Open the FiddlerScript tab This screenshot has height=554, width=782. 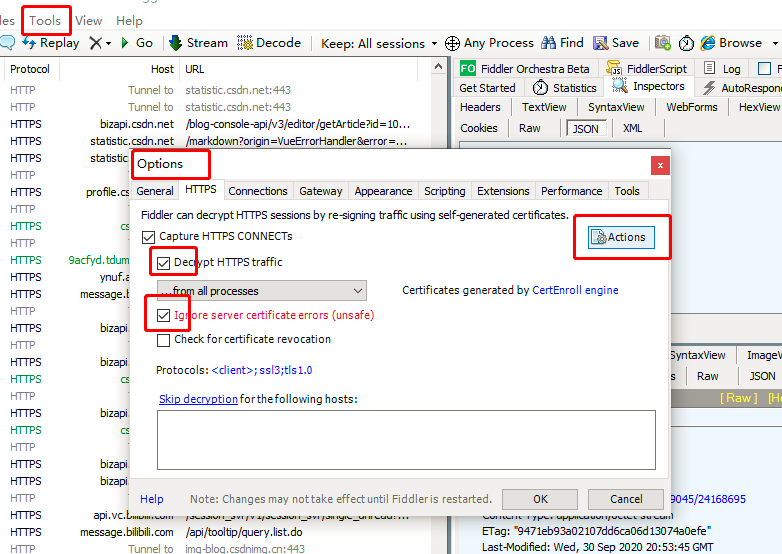tap(649, 68)
